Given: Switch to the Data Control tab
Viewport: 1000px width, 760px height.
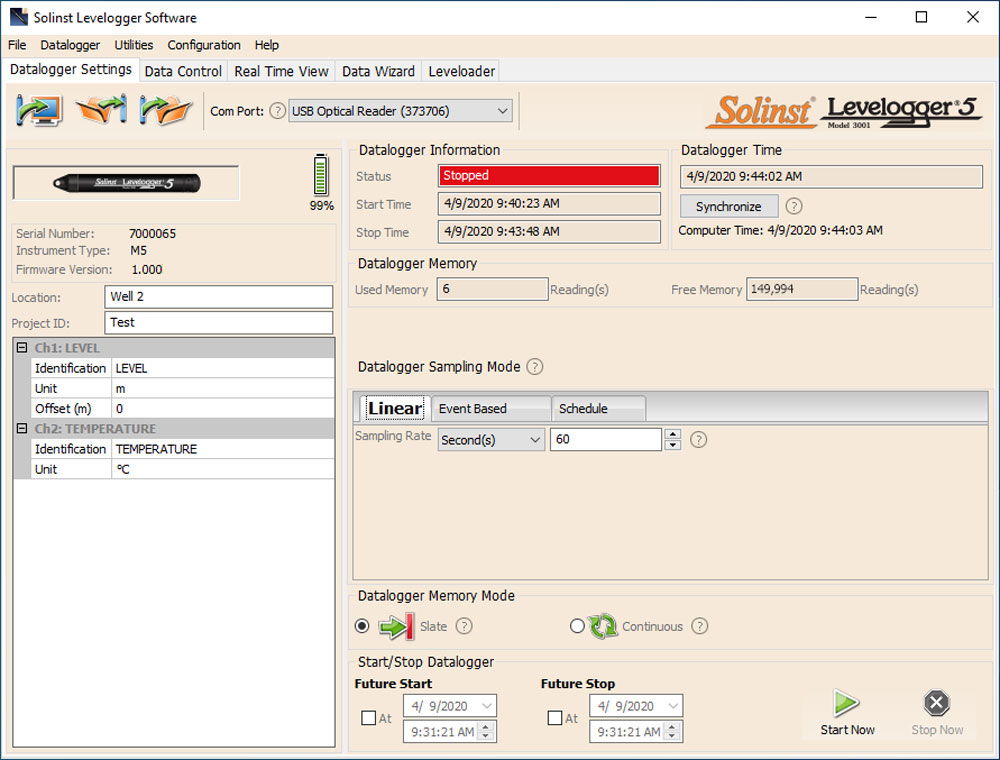Looking at the screenshot, I should [x=183, y=71].
